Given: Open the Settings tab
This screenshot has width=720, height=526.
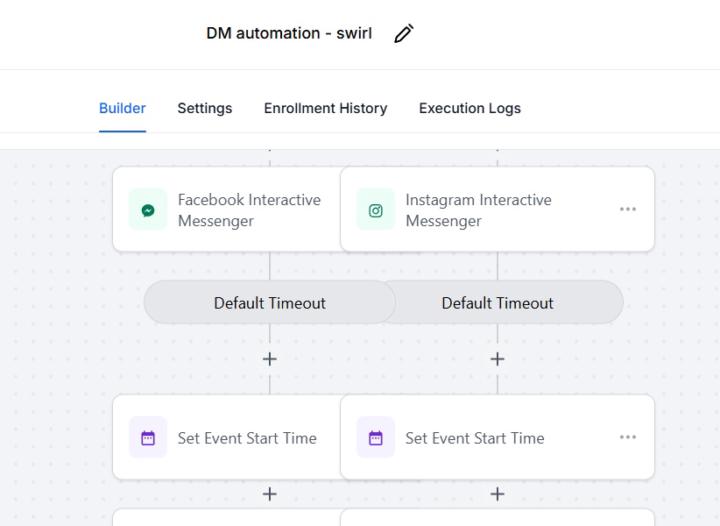Looking at the screenshot, I should (x=205, y=108).
